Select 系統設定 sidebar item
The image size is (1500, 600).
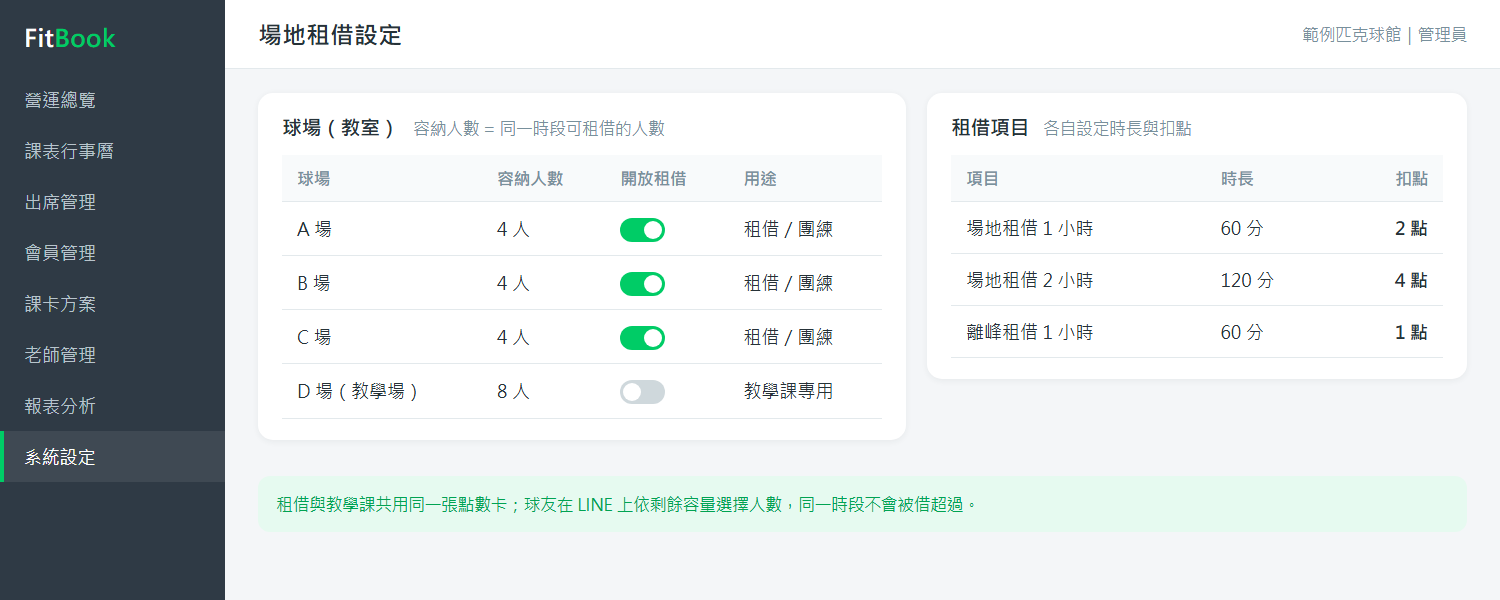[112, 457]
